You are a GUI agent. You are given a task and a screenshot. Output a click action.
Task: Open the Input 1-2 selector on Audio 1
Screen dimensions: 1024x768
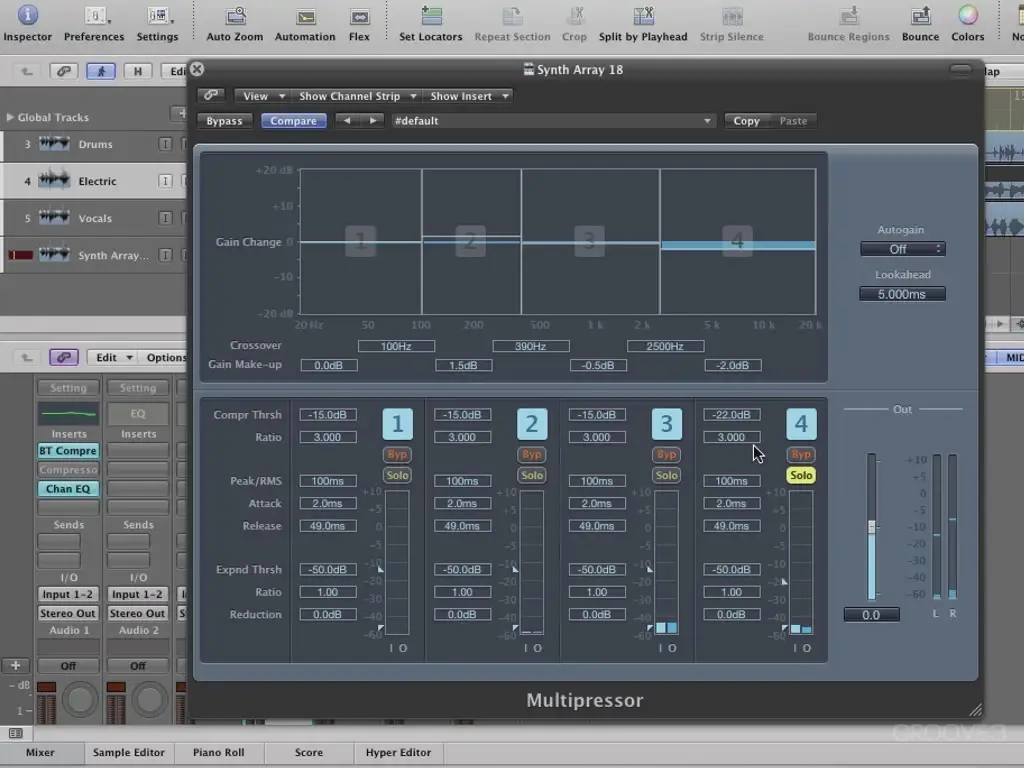(x=68, y=594)
